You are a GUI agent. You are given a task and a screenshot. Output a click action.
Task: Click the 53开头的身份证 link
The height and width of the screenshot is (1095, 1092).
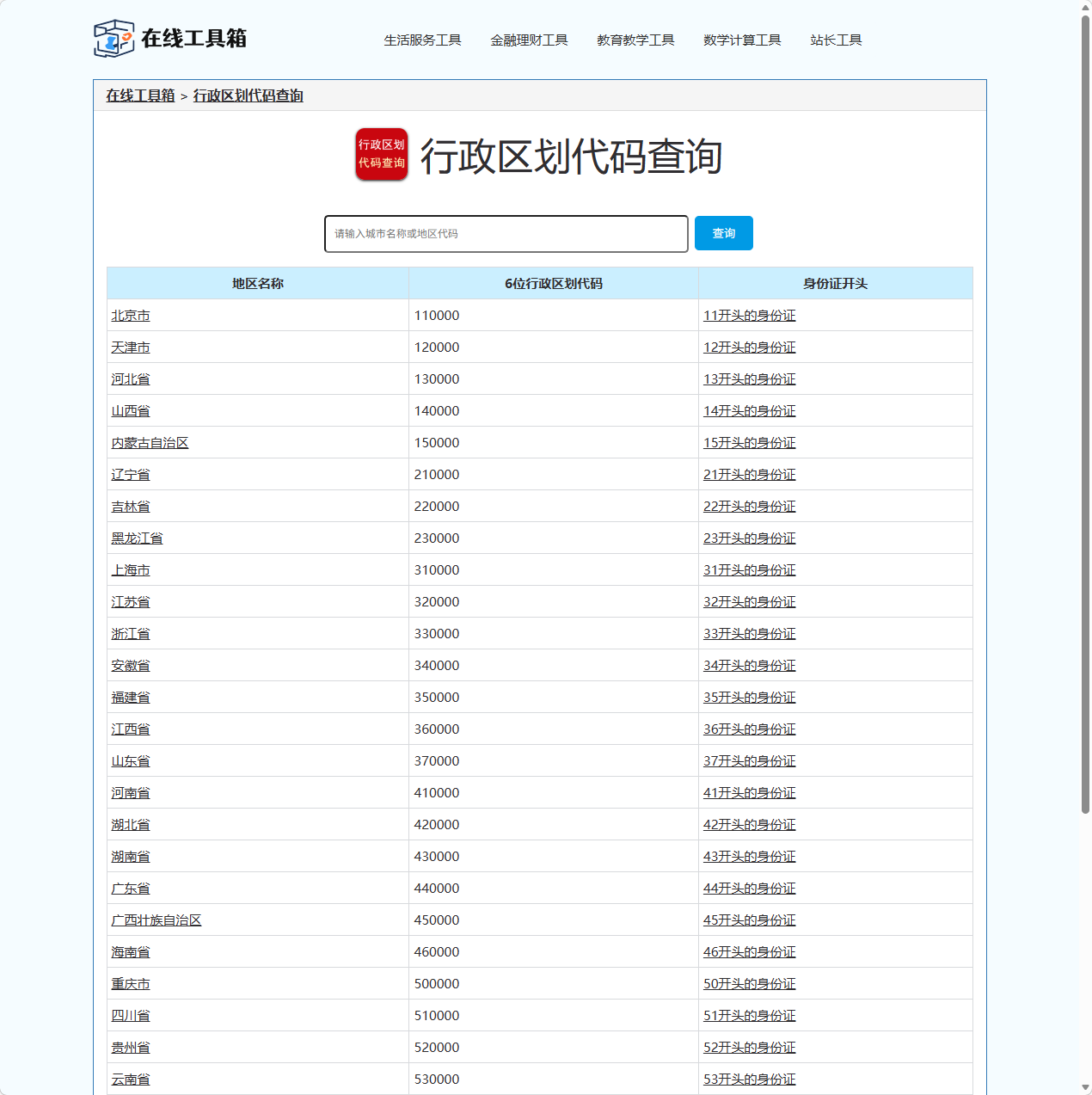pos(749,1079)
